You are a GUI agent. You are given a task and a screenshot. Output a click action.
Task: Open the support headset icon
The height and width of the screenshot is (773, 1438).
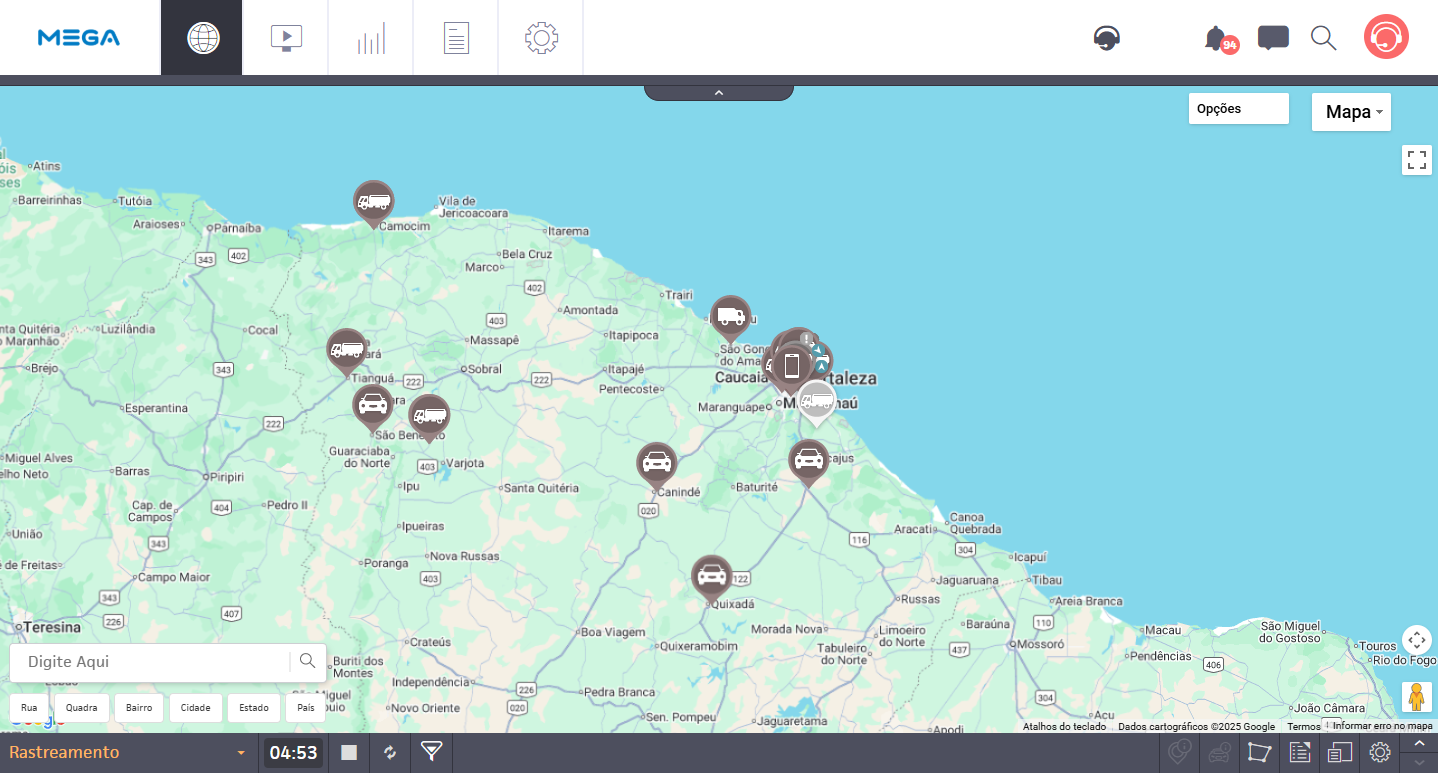(1106, 38)
